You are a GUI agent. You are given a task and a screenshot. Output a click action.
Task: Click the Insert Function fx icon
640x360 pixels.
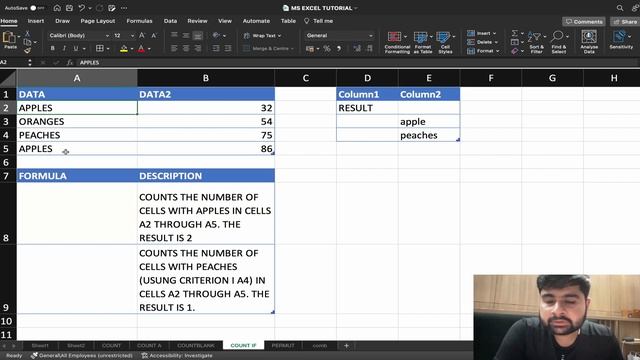(70, 62)
